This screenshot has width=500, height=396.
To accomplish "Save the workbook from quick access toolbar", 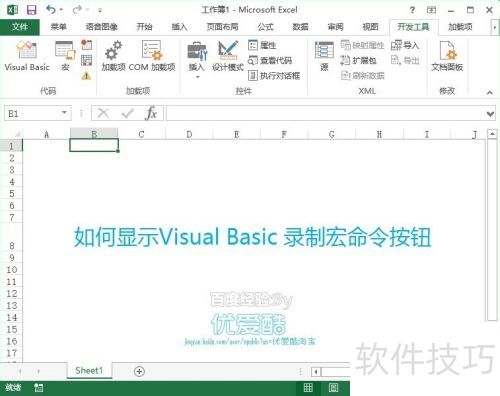I will tap(32, 10).
